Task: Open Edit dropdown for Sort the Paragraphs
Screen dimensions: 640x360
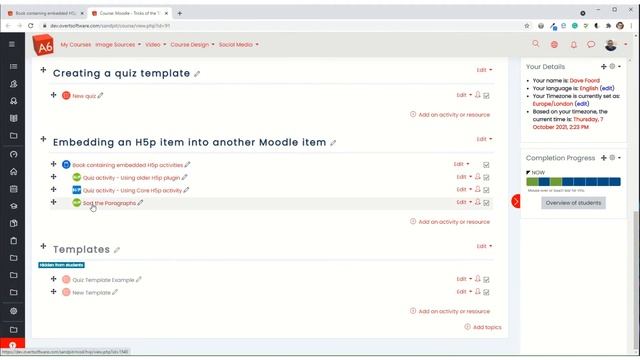Action: pyautogui.click(x=464, y=202)
